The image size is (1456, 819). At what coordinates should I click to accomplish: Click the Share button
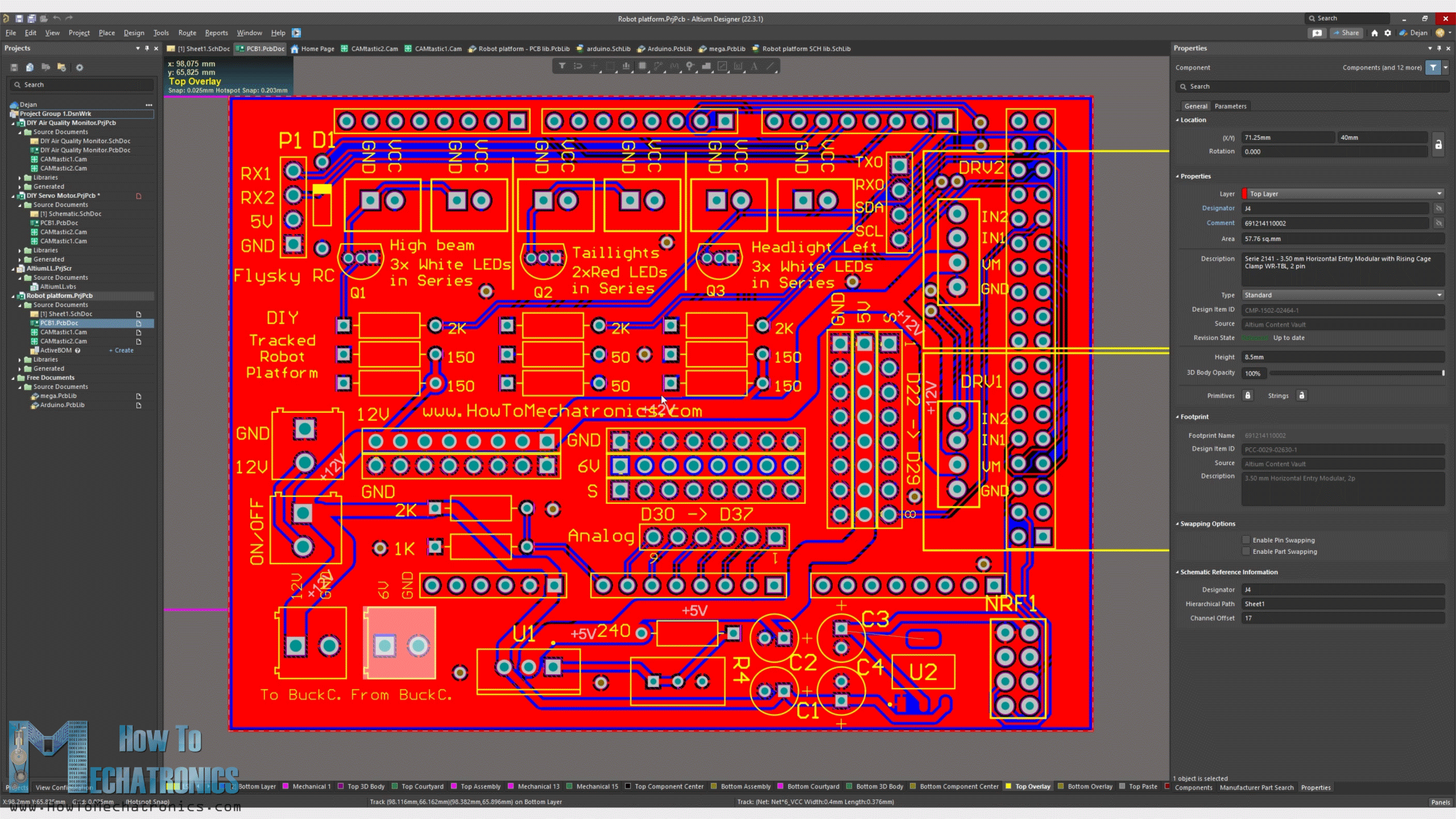pos(1346,33)
